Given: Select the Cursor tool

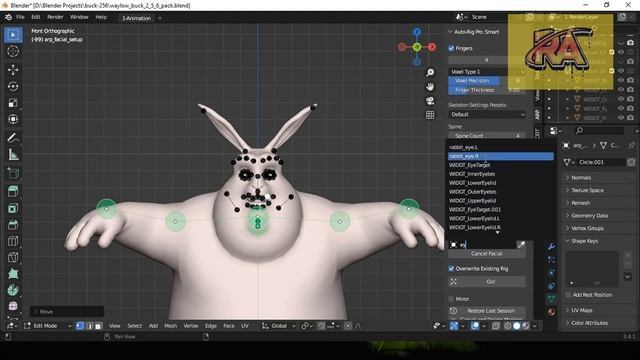Looking at the screenshot, I should (13, 51).
